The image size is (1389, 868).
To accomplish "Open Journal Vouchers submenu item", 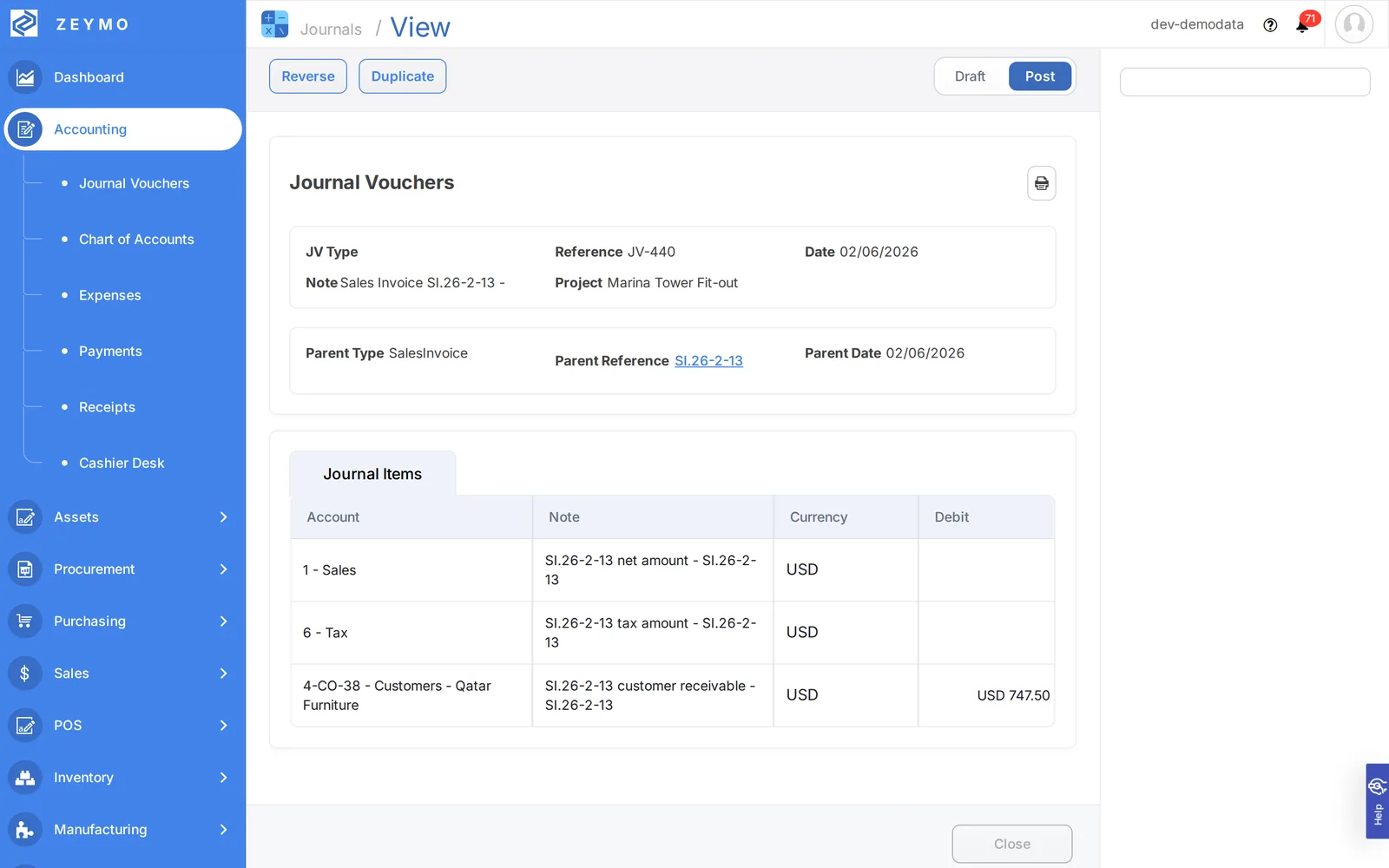I will point(134,183).
